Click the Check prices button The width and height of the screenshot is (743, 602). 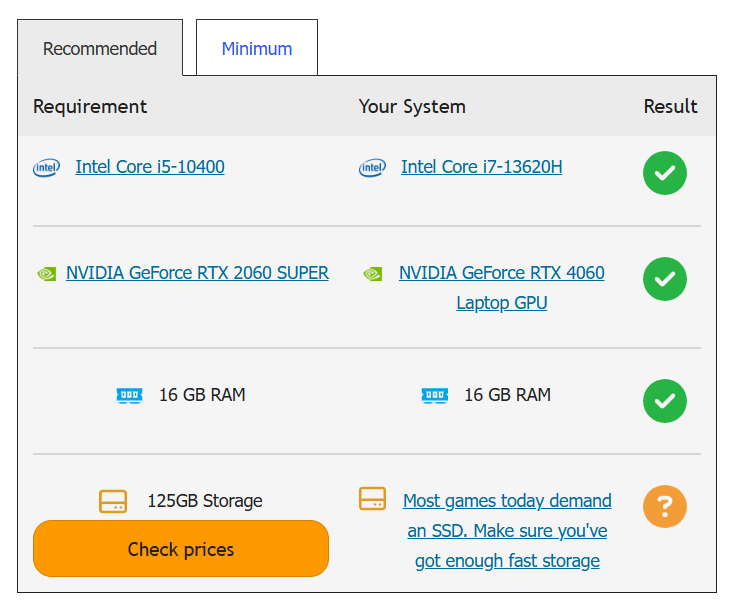click(181, 549)
